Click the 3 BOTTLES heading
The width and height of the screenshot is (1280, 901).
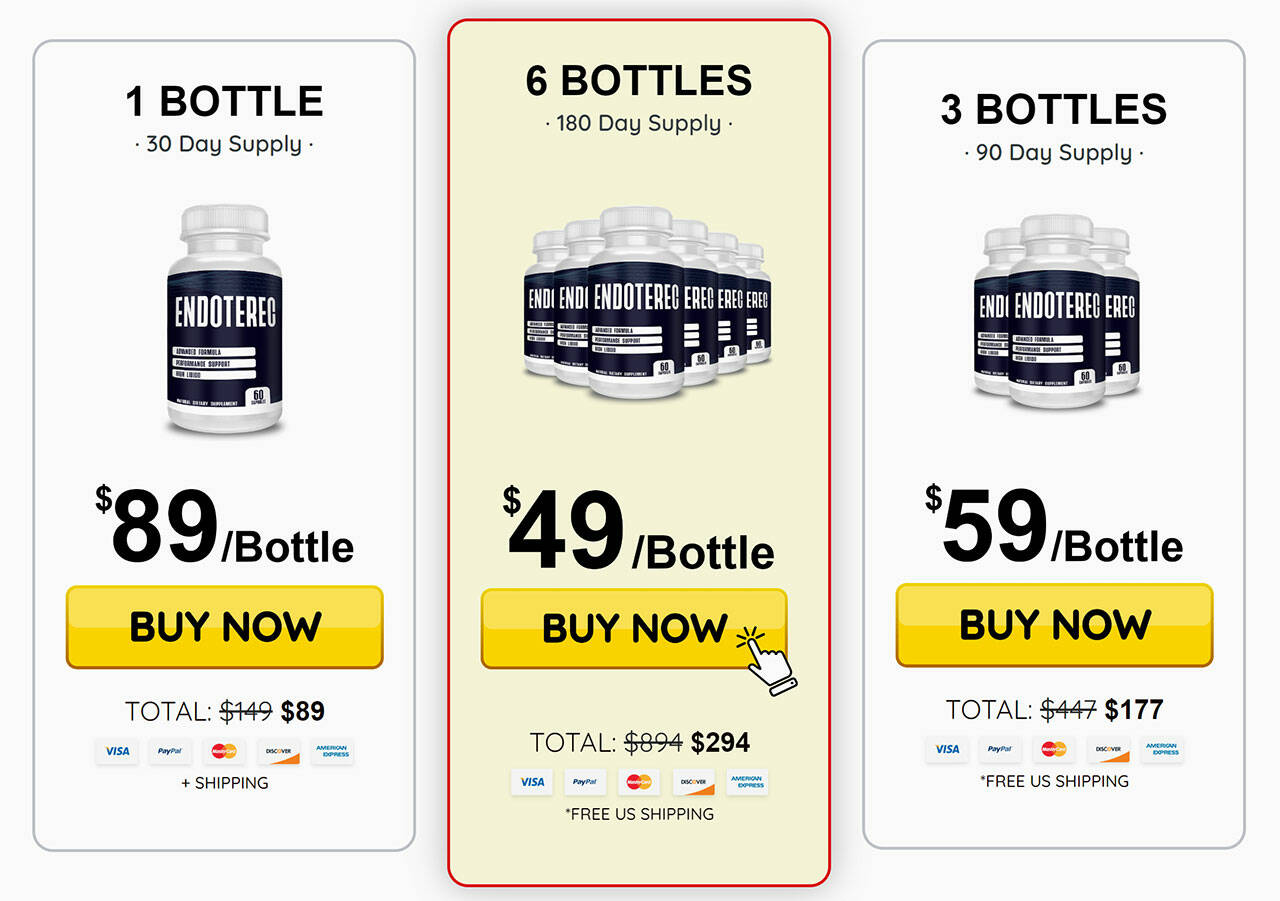coord(1054,110)
